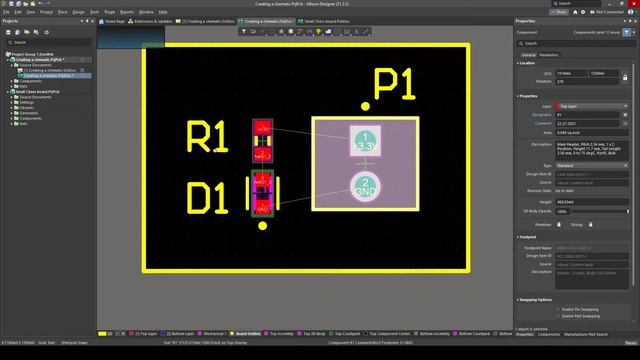
Task: Expand the Small Chess Board project node
Action: 8,92
